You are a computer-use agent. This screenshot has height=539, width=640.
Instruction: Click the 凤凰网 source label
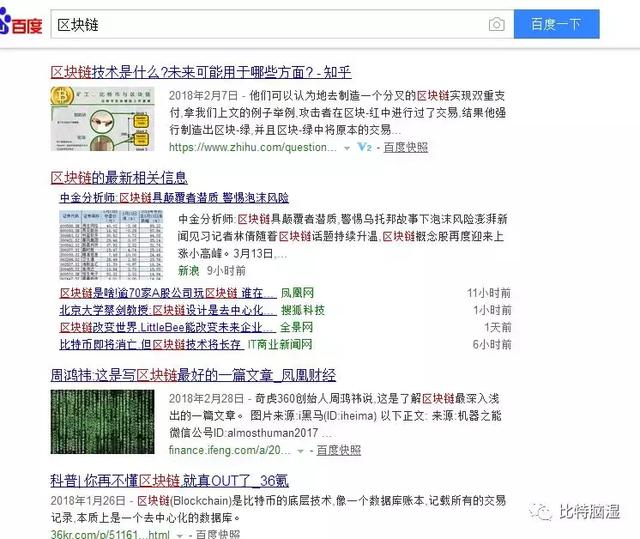pyautogui.click(x=297, y=293)
